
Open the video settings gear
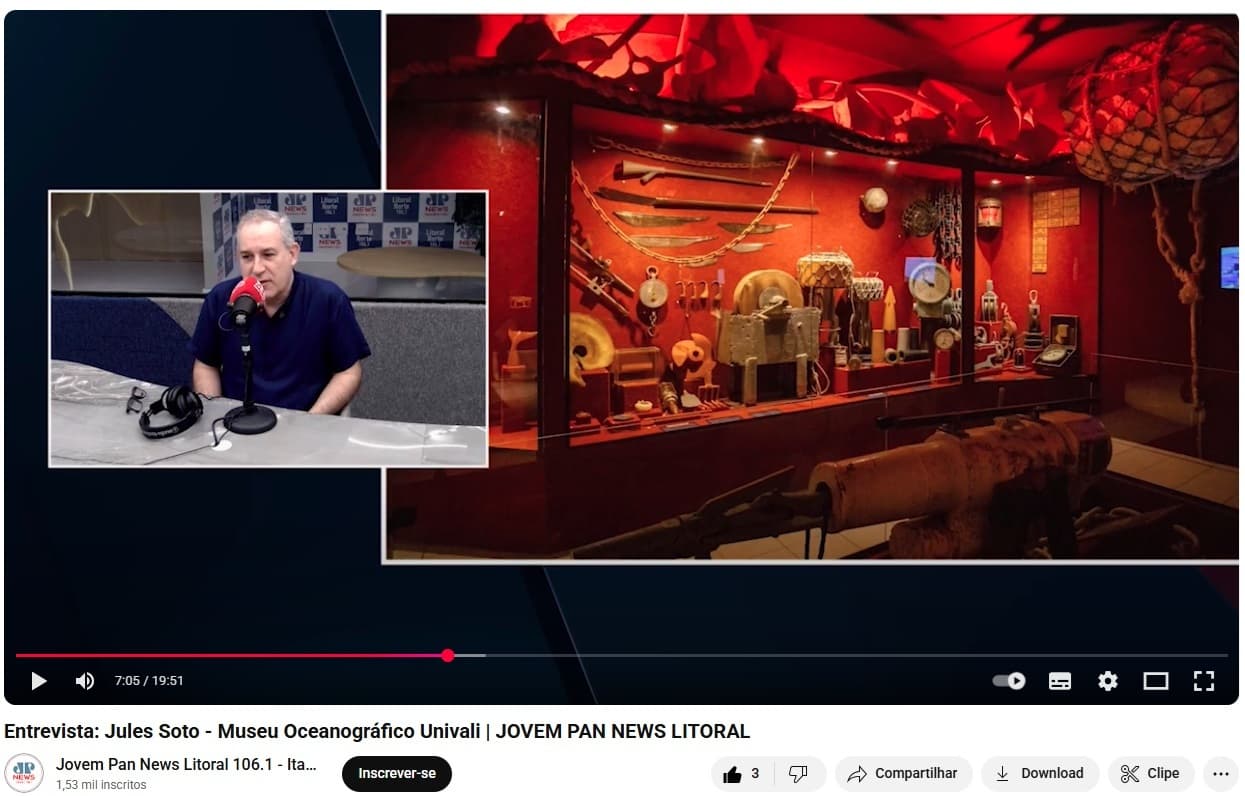pos(1107,680)
